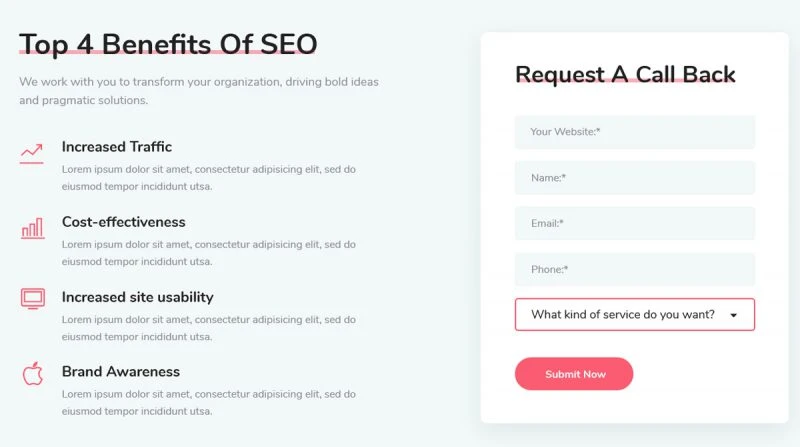The width and height of the screenshot is (800, 447).
Task: Click the Top 4 Benefits Of SEO title
Action: 168,44
